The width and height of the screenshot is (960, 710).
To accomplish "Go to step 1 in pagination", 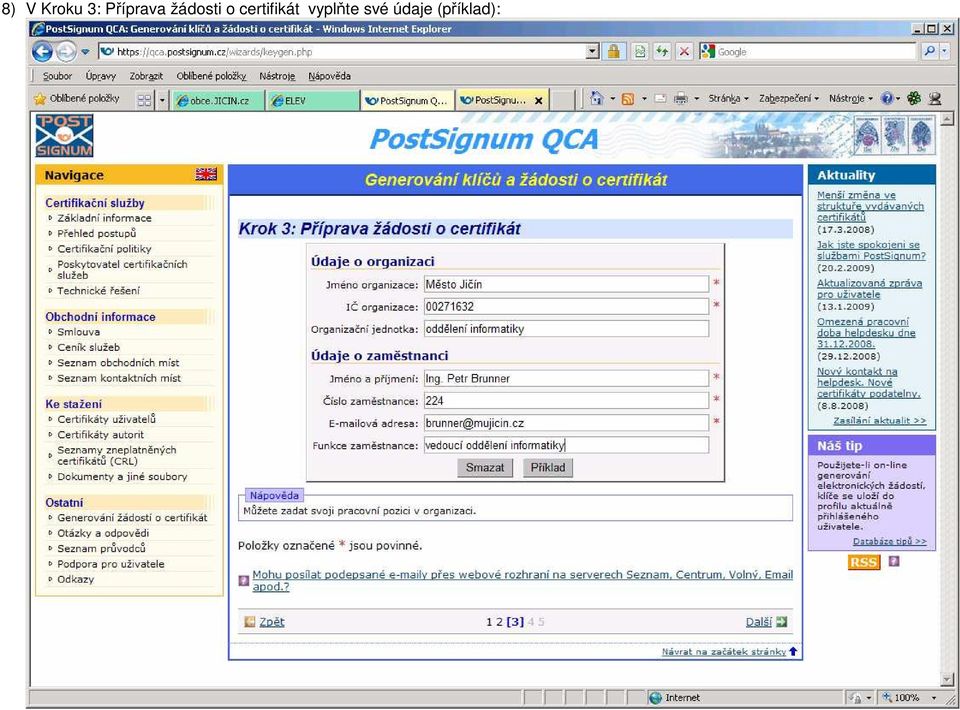I will tap(489, 622).
